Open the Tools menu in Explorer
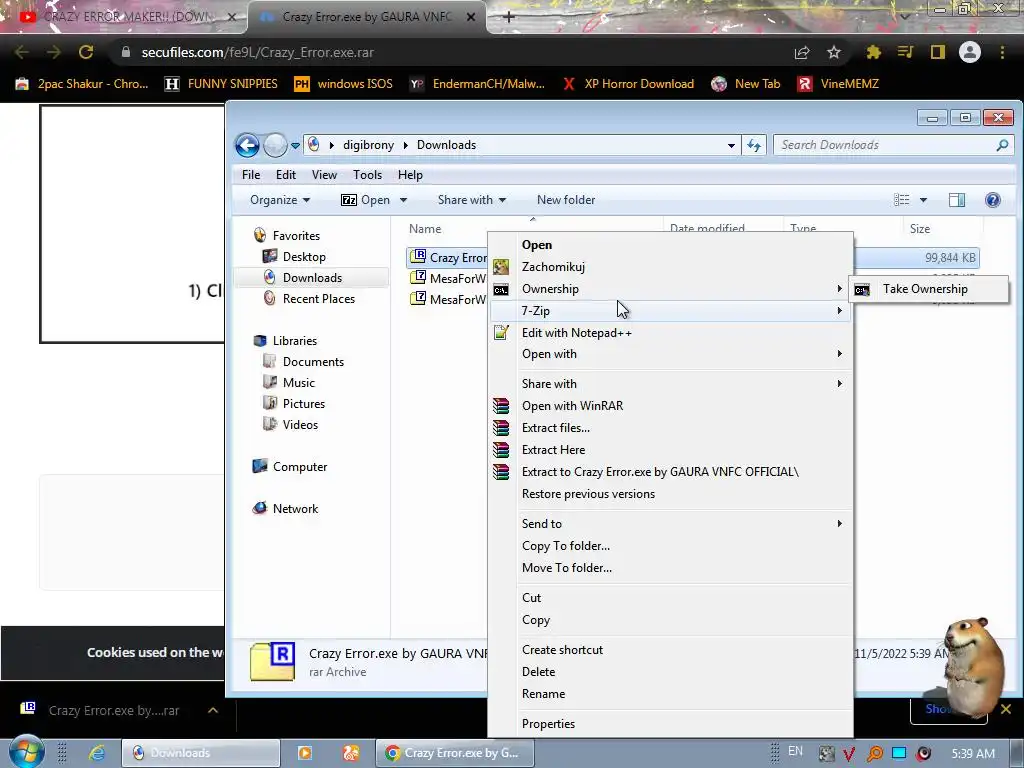 pos(368,175)
